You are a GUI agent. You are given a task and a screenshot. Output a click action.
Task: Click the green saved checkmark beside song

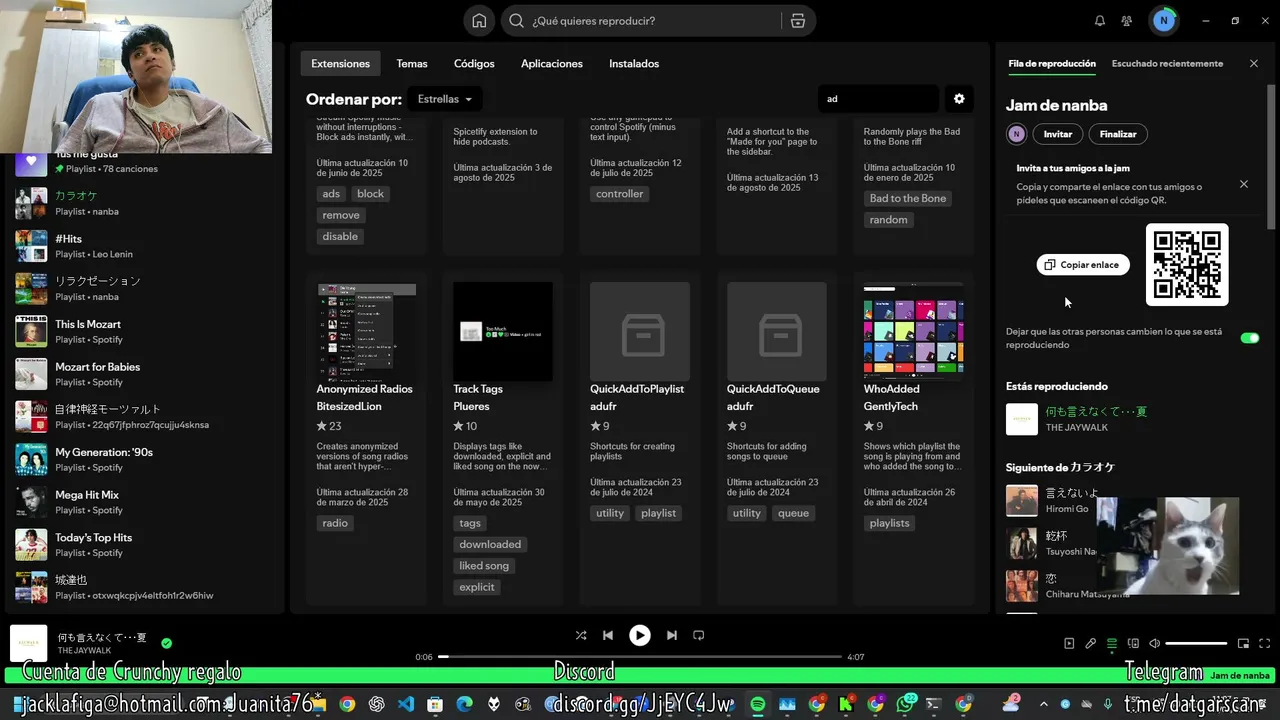point(167,643)
